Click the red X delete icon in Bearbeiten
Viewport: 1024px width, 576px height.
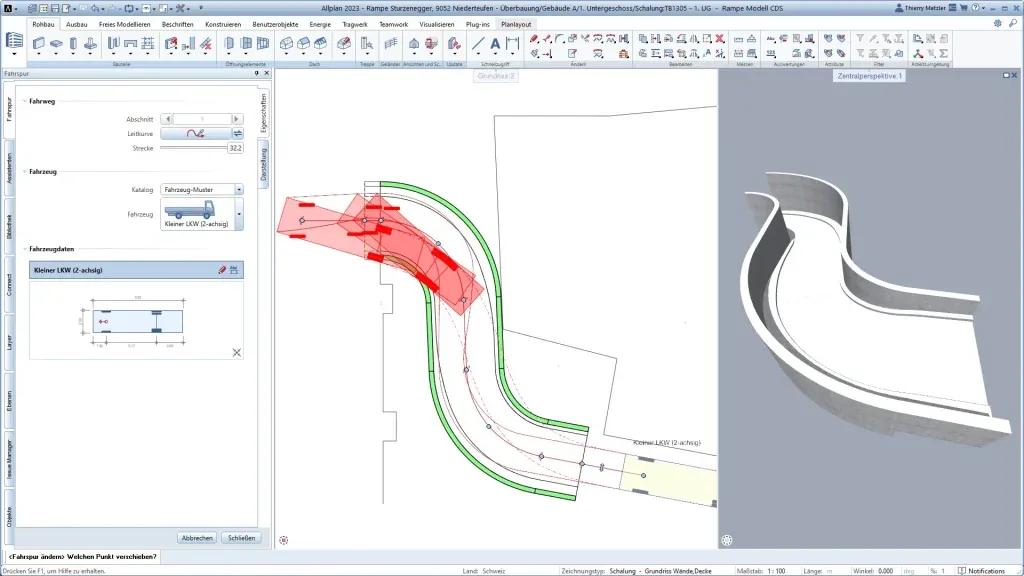tap(719, 38)
